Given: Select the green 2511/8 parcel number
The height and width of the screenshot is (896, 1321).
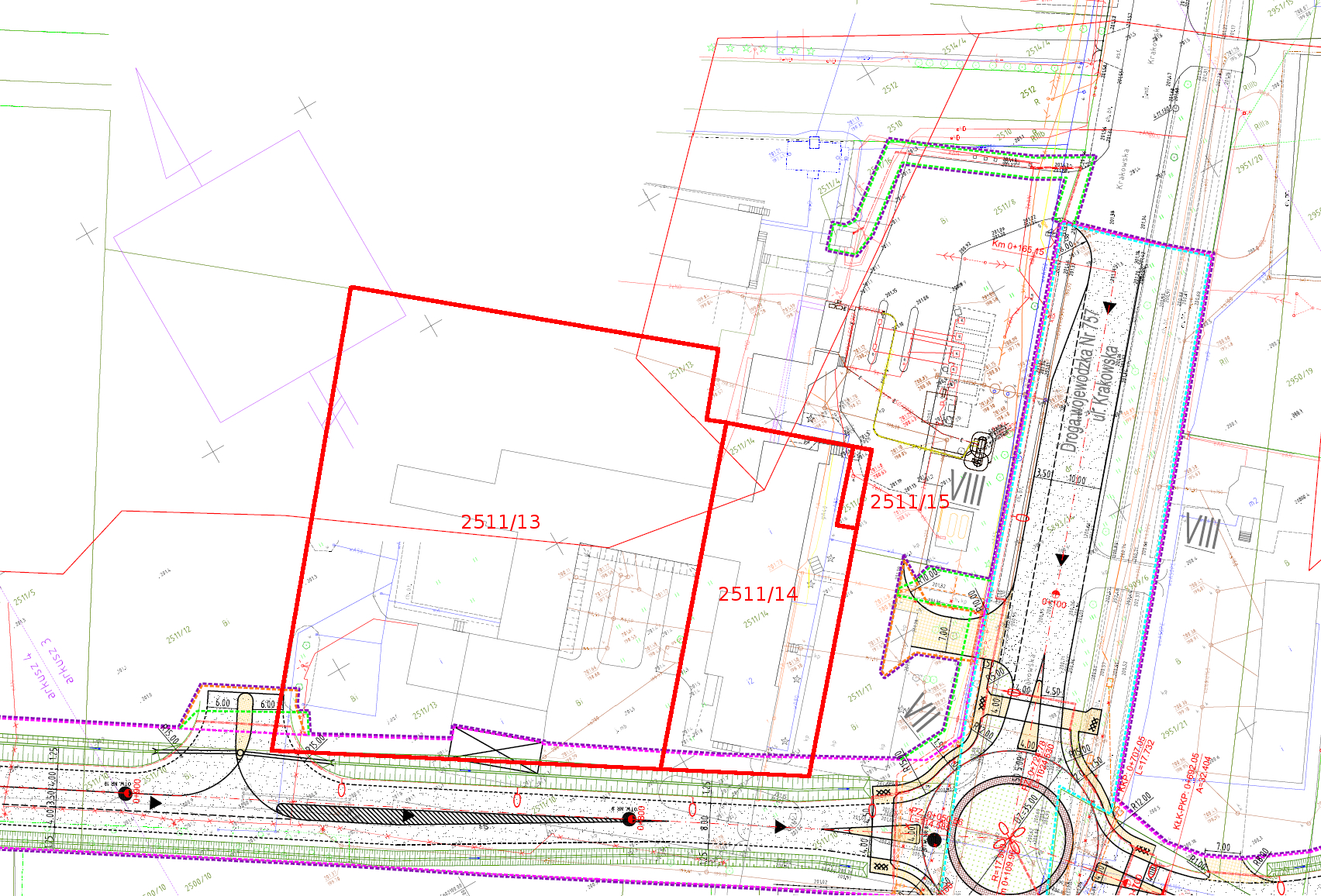Looking at the screenshot, I should pyautogui.click(x=1005, y=206).
